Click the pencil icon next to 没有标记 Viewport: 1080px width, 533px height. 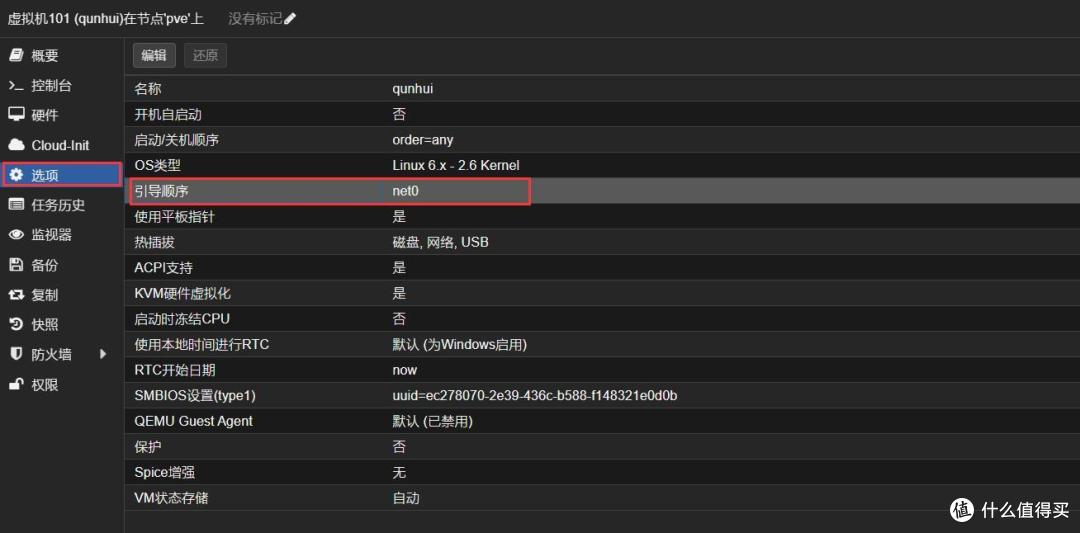[x=290, y=19]
